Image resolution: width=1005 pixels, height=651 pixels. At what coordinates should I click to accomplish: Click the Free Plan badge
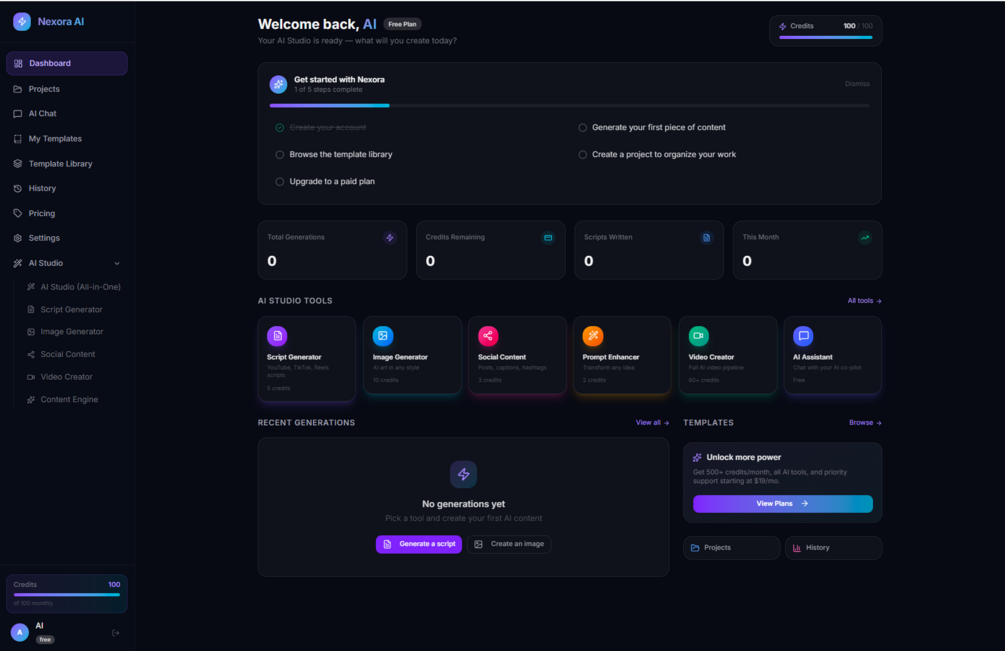coord(402,24)
